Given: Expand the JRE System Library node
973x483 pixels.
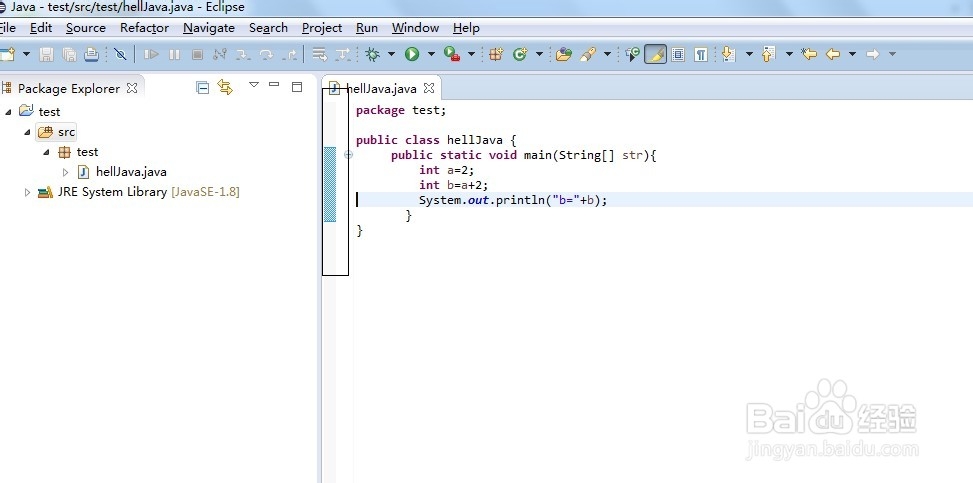Looking at the screenshot, I should click(27, 192).
